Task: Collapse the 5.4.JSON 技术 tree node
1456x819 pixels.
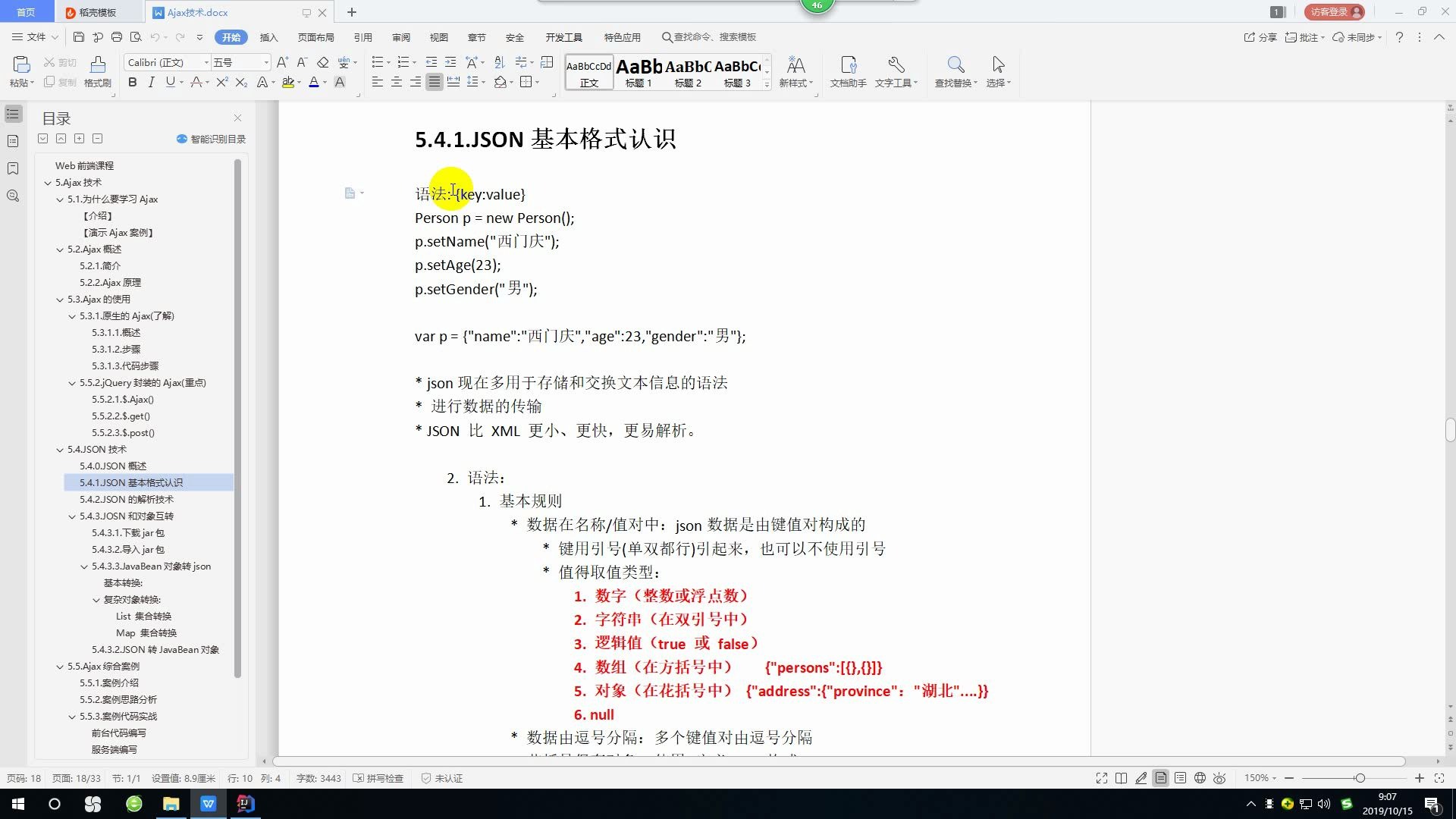Action: pyautogui.click(x=60, y=450)
